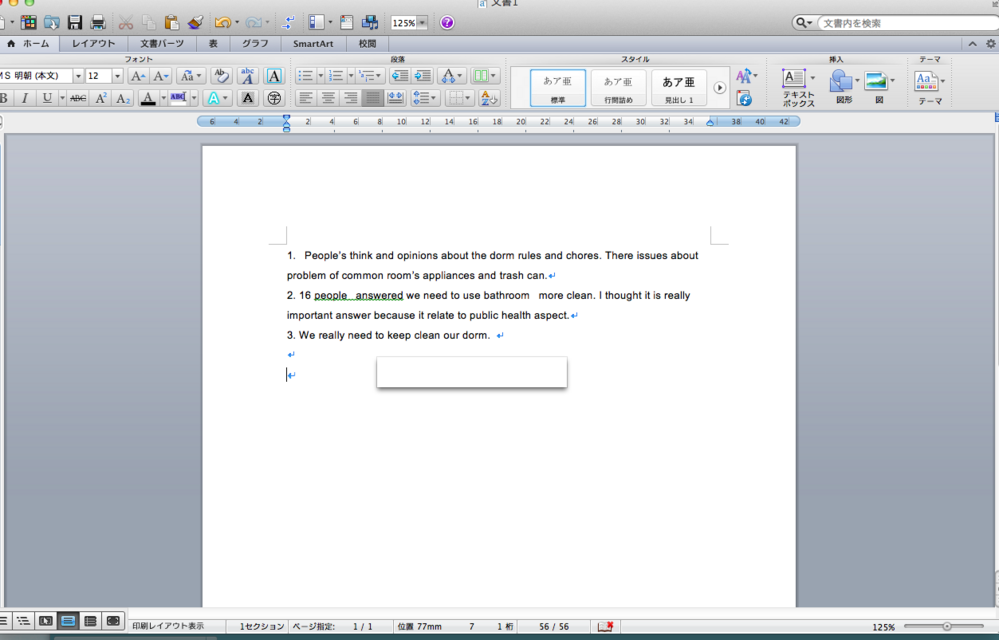999x640 pixels.
Task: Decrease paragraph indent
Action: (399, 76)
